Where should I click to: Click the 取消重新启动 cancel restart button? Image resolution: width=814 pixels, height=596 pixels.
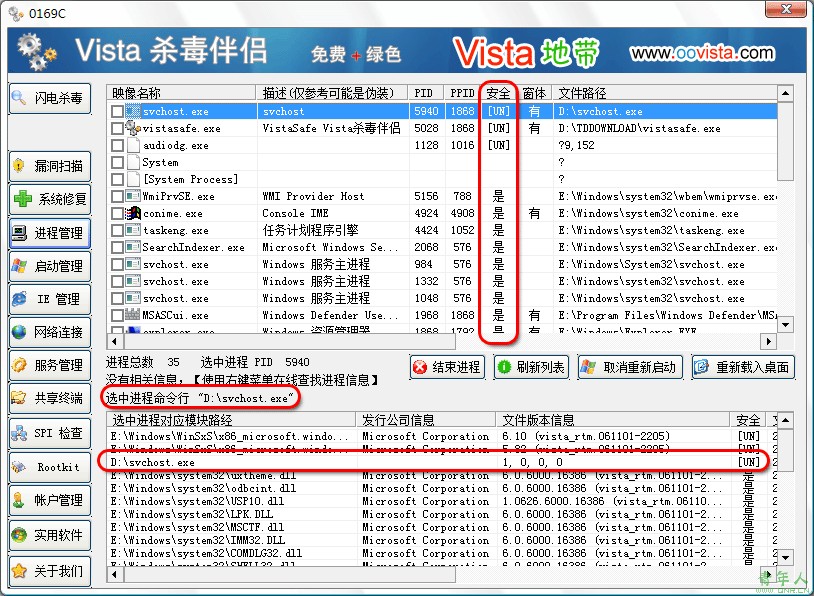coord(630,367)
